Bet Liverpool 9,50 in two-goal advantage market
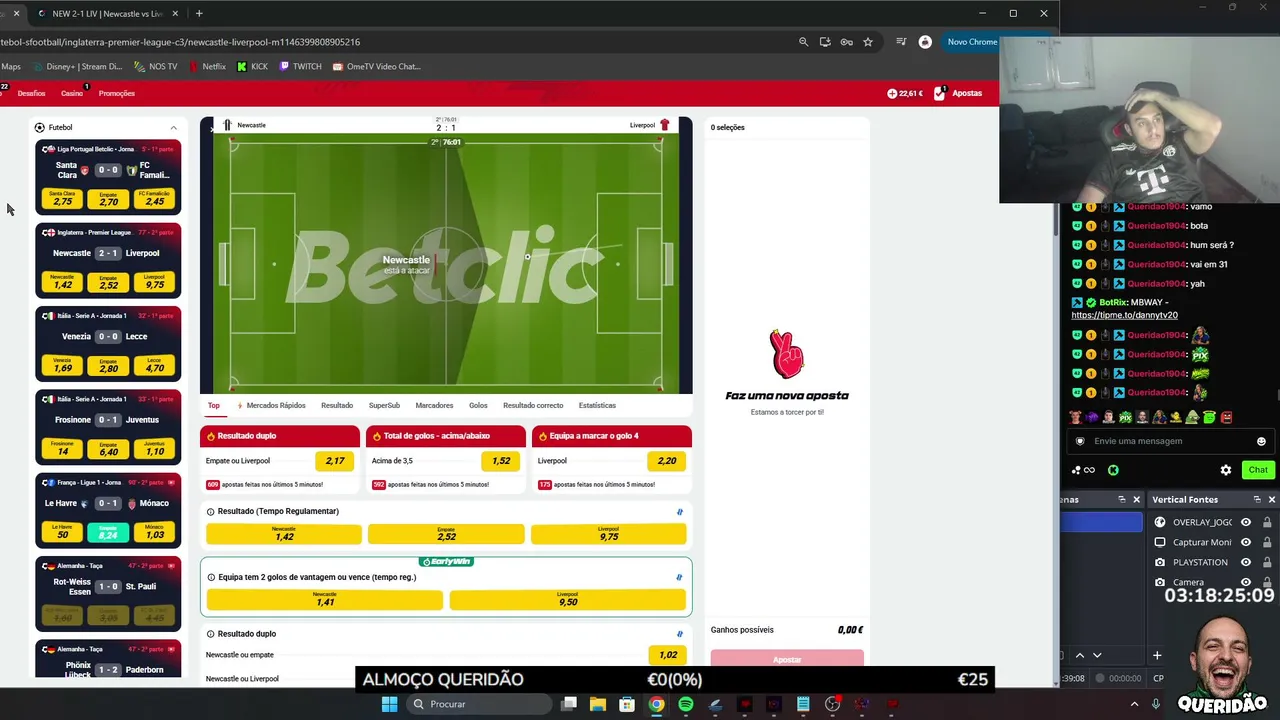 568,600
